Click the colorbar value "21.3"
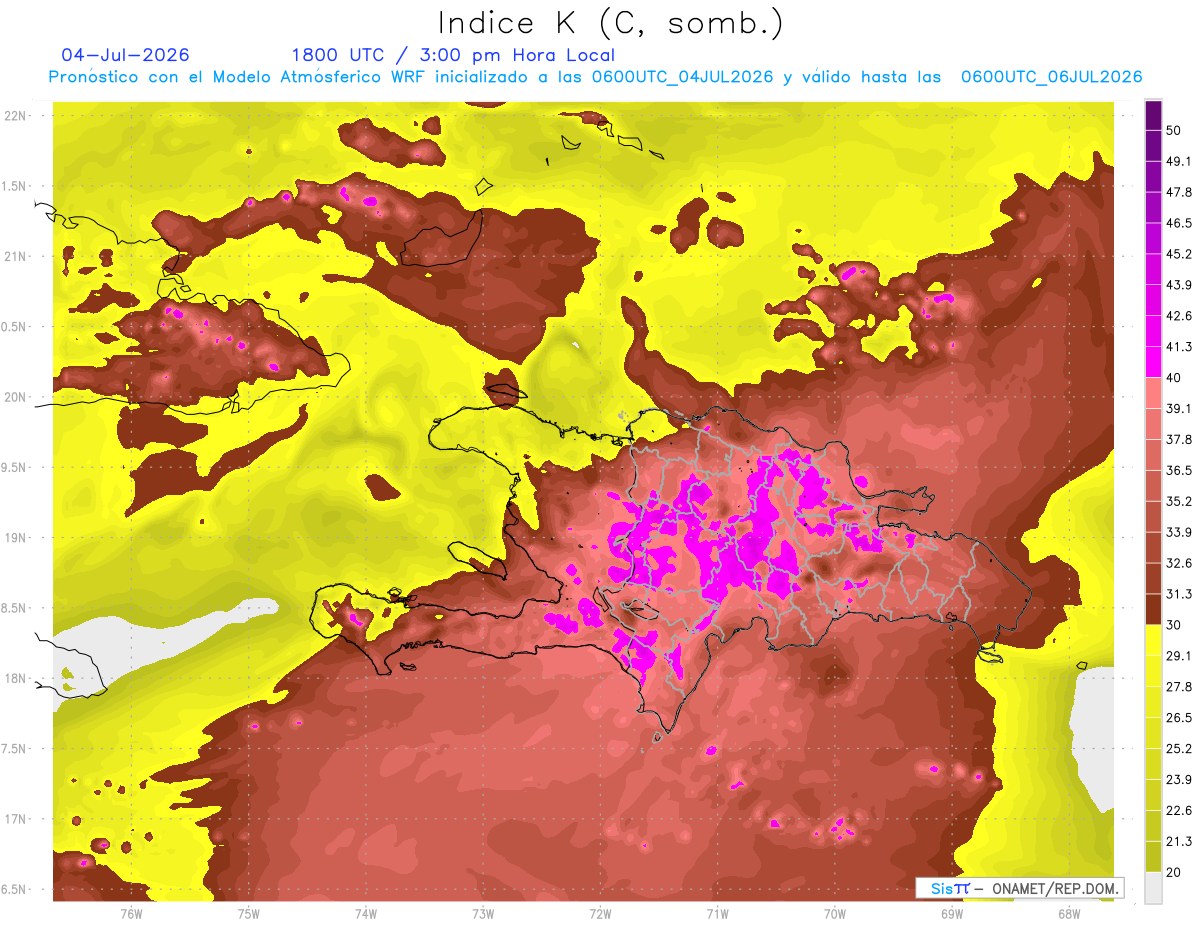This screenshot has height=927, width=1200. pos(1179,842)
